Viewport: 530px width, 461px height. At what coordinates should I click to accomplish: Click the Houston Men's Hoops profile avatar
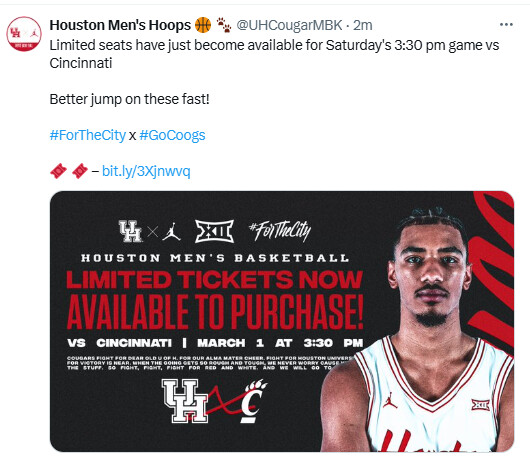tap(24, 34)
